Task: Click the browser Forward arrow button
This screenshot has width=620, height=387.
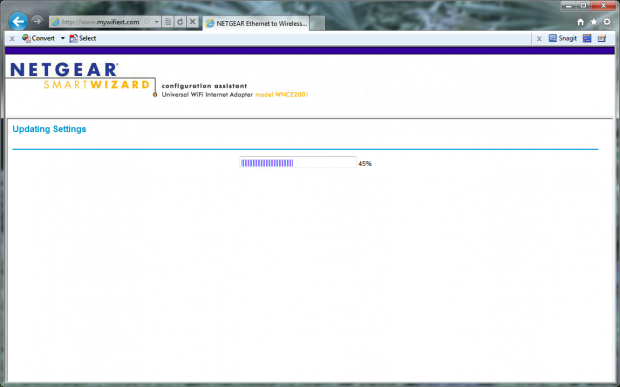Action: pyautogui.click(x=37, y=21)
